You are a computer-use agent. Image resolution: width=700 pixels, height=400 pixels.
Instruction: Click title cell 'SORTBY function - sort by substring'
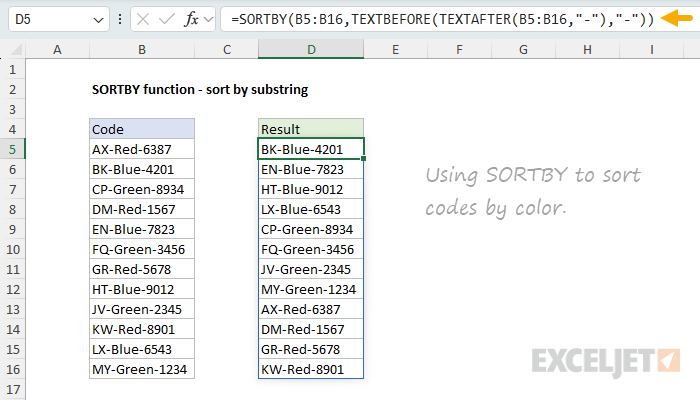pos(200,89)
